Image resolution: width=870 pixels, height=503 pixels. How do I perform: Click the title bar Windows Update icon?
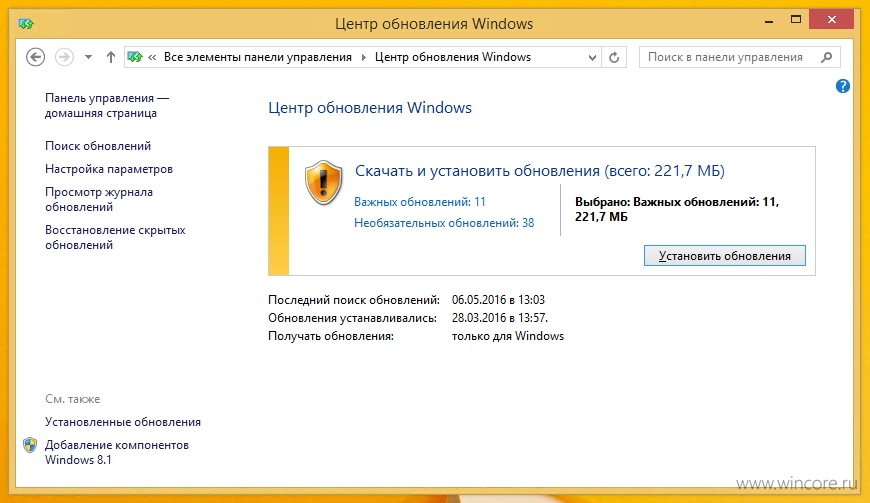click(26, 24)
